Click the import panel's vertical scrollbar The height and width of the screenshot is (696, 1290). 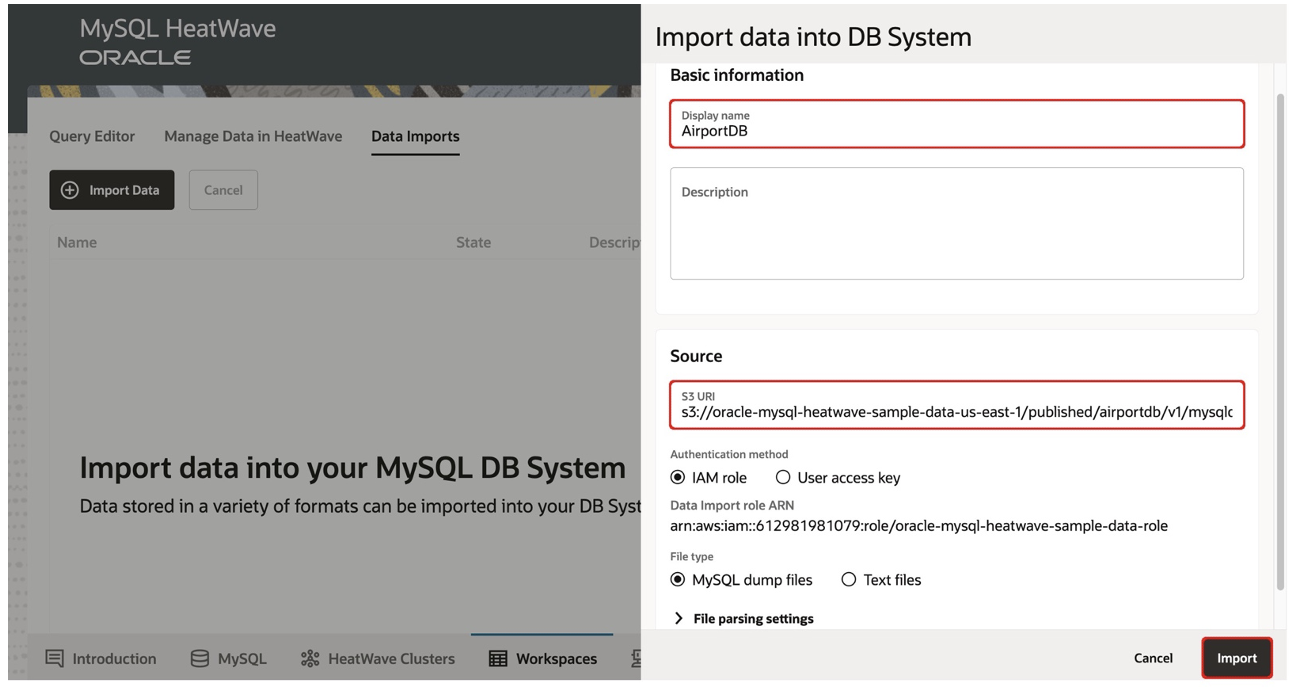coord(1281,340)
